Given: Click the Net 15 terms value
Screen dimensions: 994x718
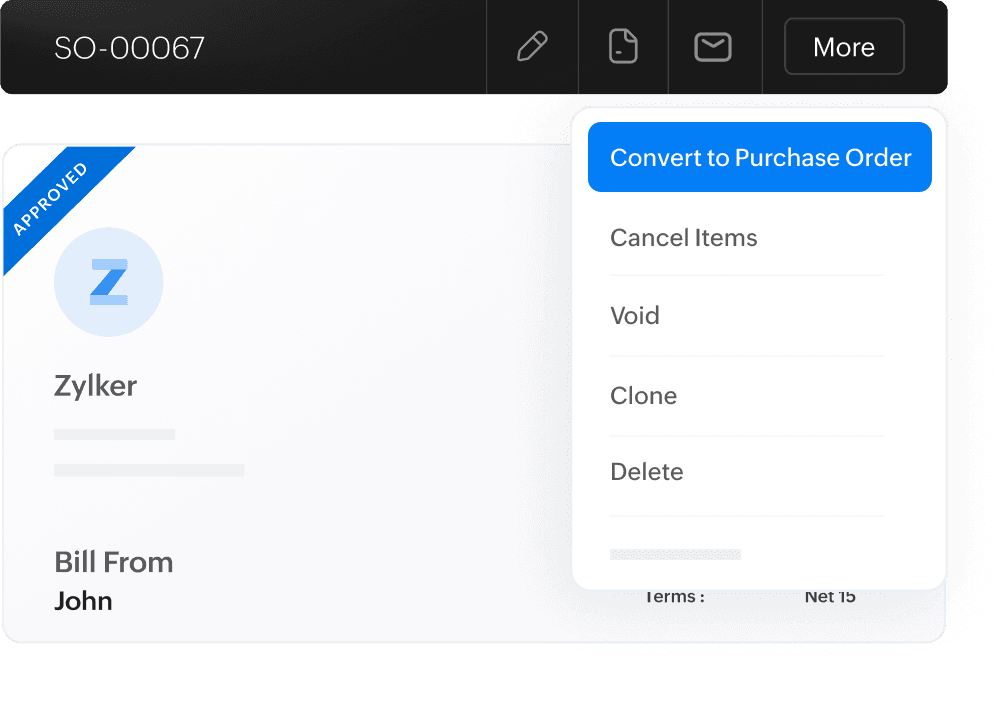Looking at the screenshot, I should tap(830, 597).
